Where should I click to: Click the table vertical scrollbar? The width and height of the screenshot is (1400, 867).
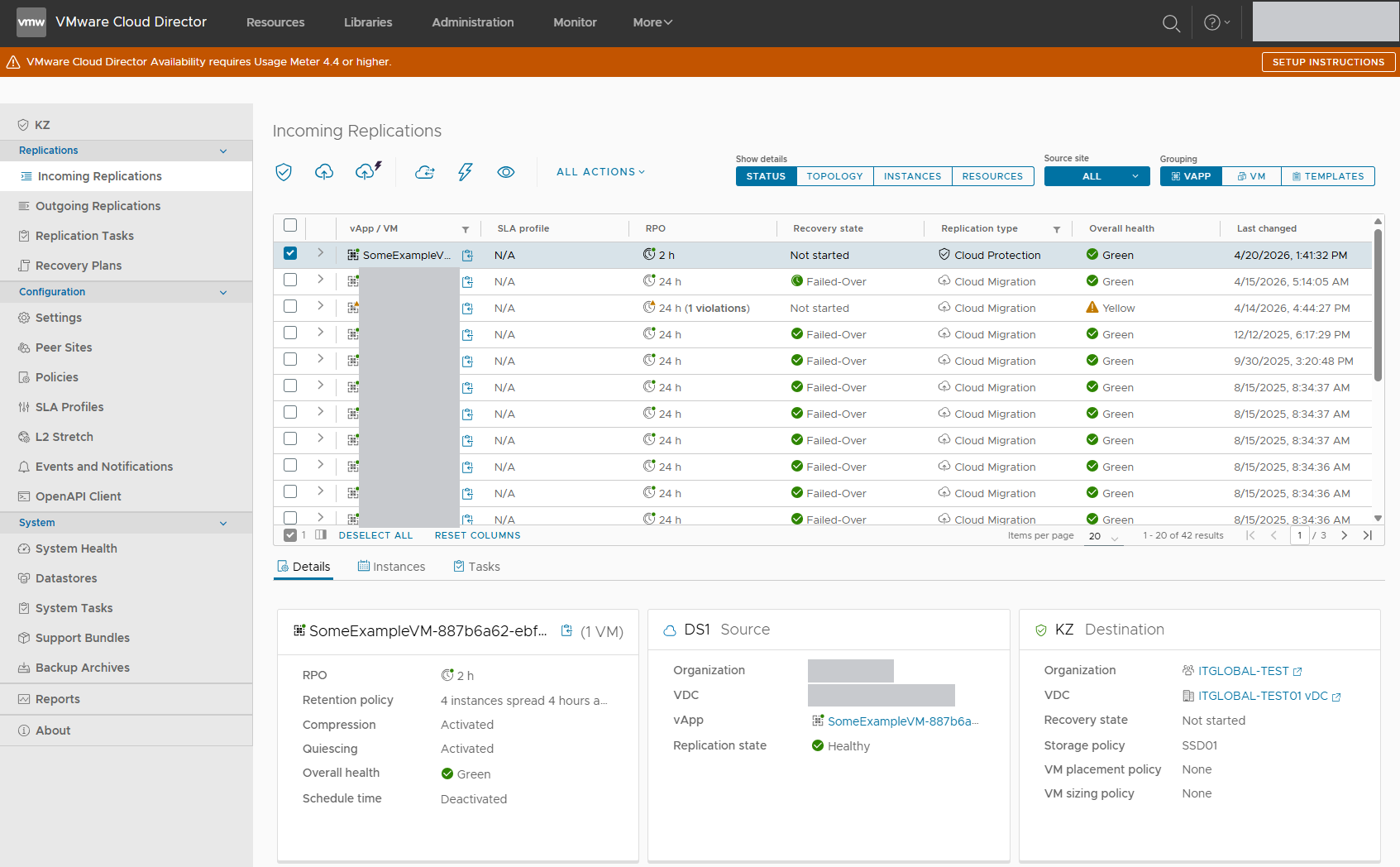(1378, 305)
